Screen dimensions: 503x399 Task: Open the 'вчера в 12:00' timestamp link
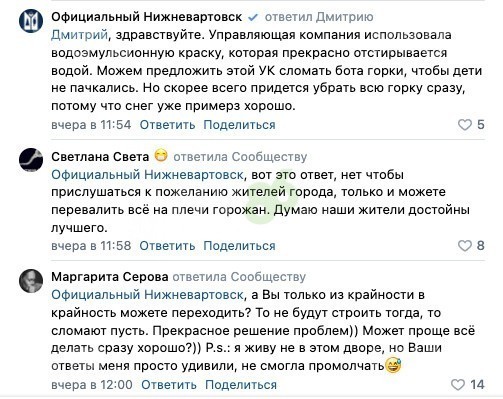click(92, 385)
